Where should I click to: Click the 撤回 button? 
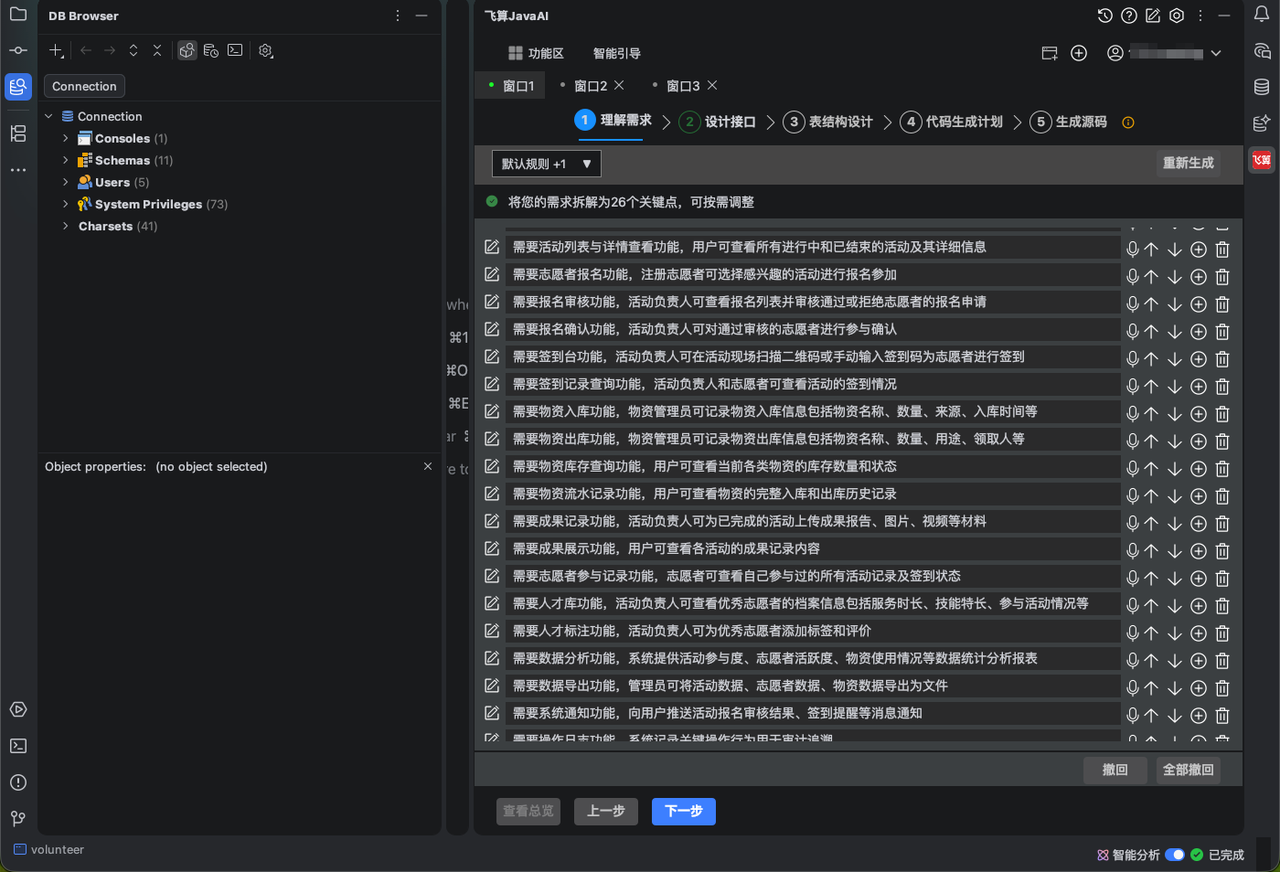coord(1115,770)
